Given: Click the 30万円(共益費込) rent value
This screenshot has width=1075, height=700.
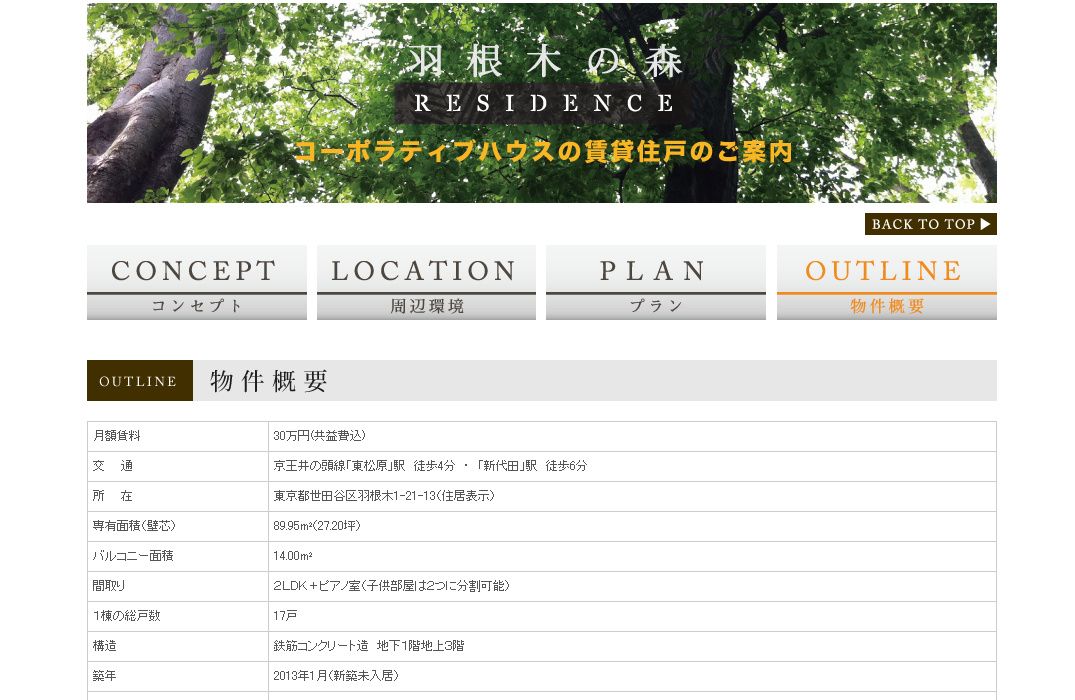Looking at the screenshot, I should [x=320, y=436].
